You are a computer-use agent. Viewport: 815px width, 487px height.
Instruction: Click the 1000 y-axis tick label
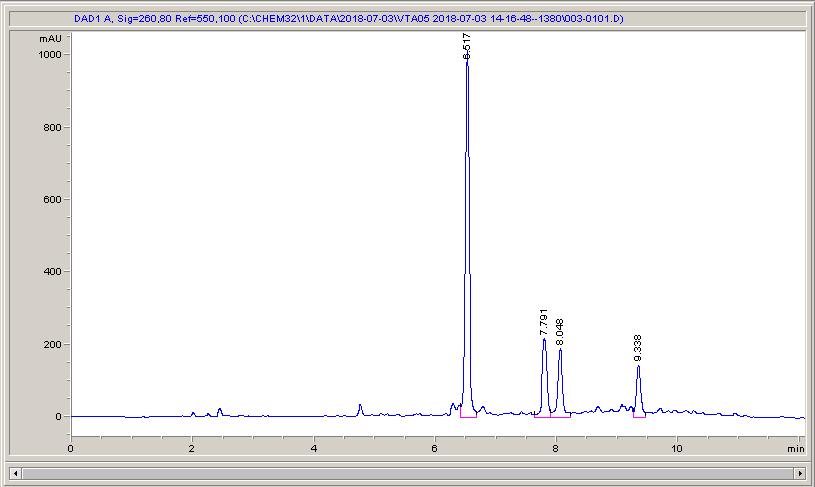click(x=50, y=55)
